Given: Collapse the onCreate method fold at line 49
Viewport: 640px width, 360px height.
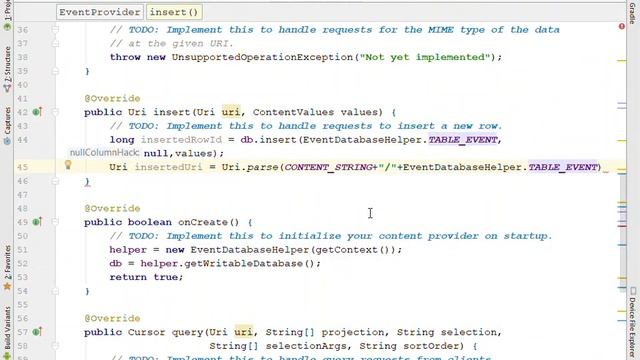Looking at the screenshot, I should point(55,222).
